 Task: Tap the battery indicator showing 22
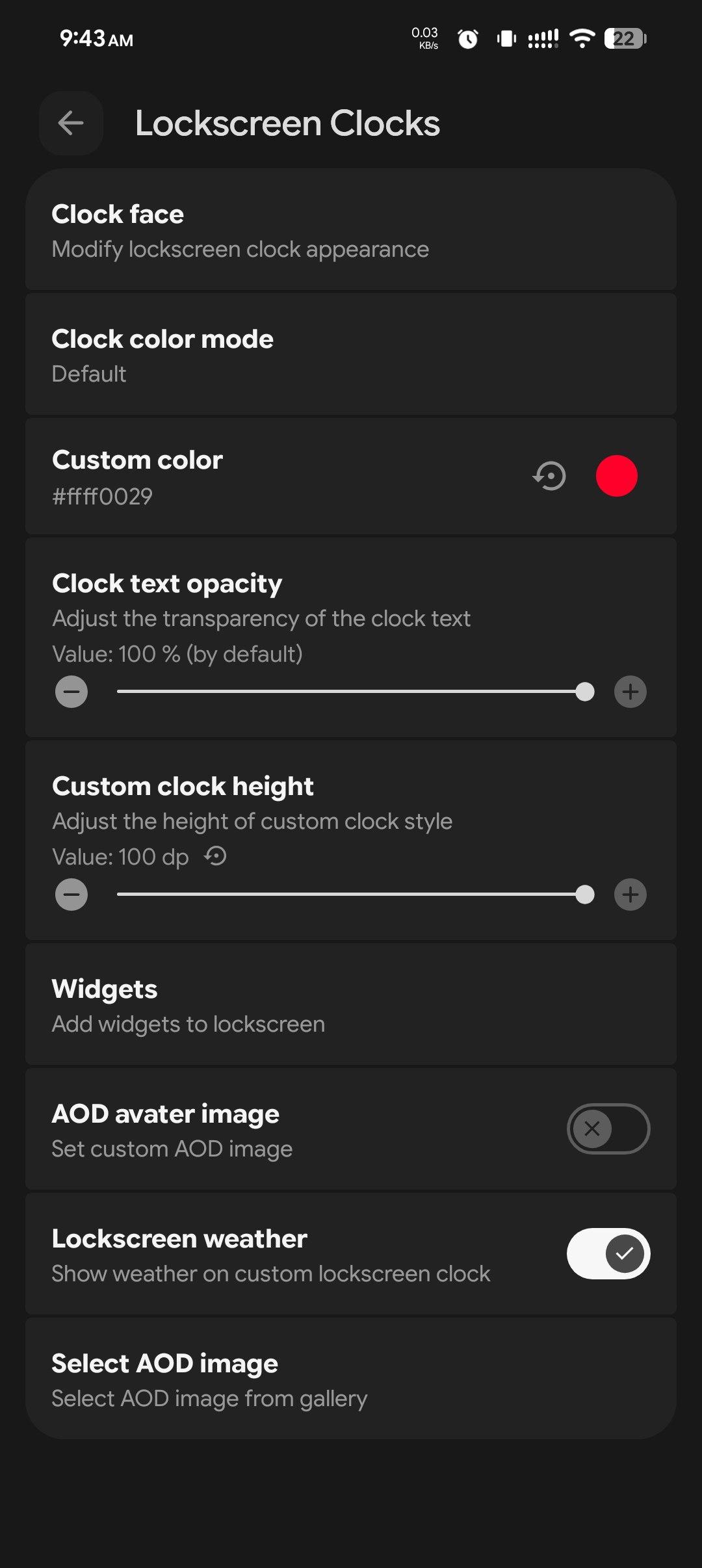tap(625, 39)
